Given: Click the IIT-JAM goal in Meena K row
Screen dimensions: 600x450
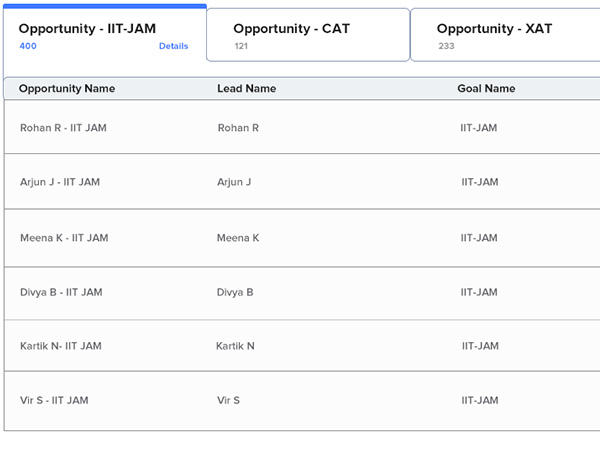Looking at the screenshot, I should 479,238.
